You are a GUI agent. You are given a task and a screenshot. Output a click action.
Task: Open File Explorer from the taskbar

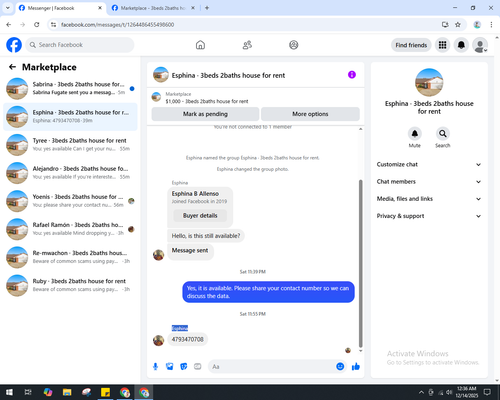click(x=67, y=392)
